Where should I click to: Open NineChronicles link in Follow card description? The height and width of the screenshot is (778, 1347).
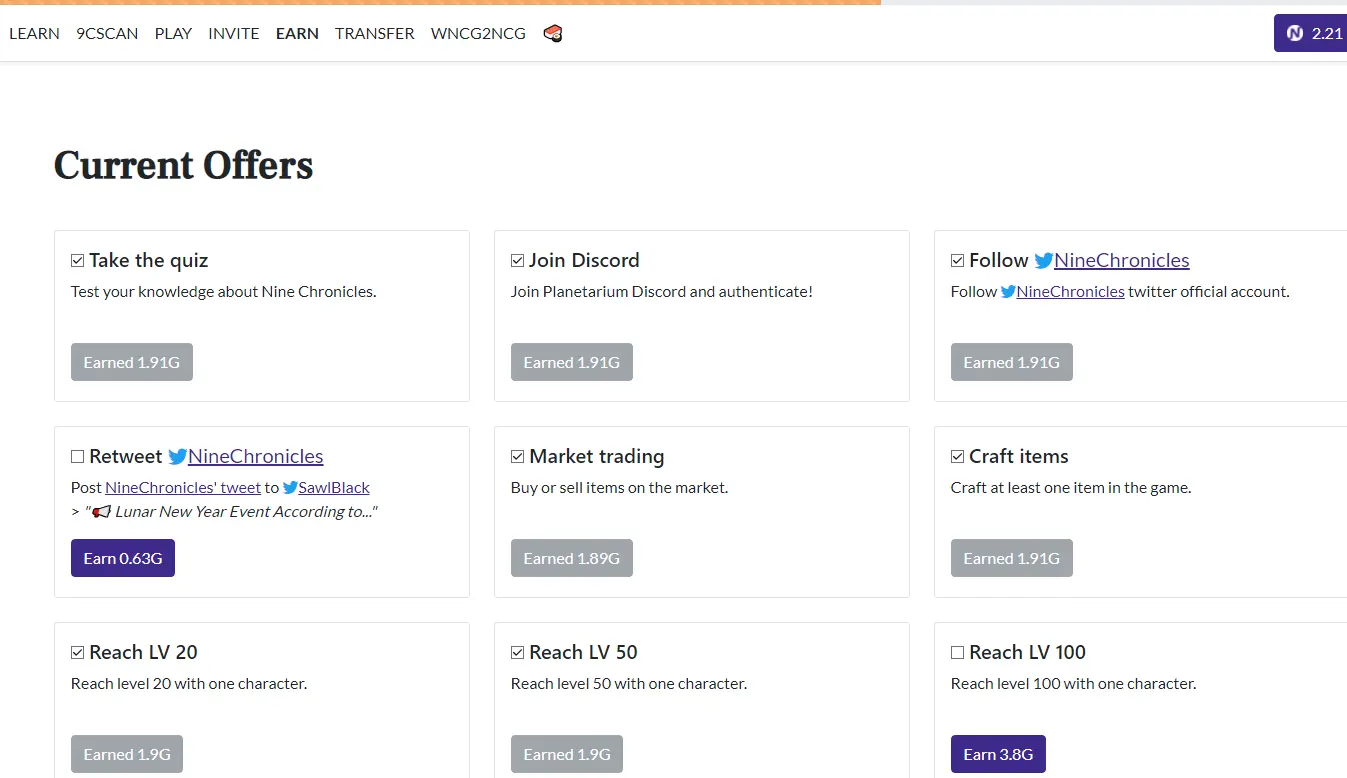(x=1071, y=292)
